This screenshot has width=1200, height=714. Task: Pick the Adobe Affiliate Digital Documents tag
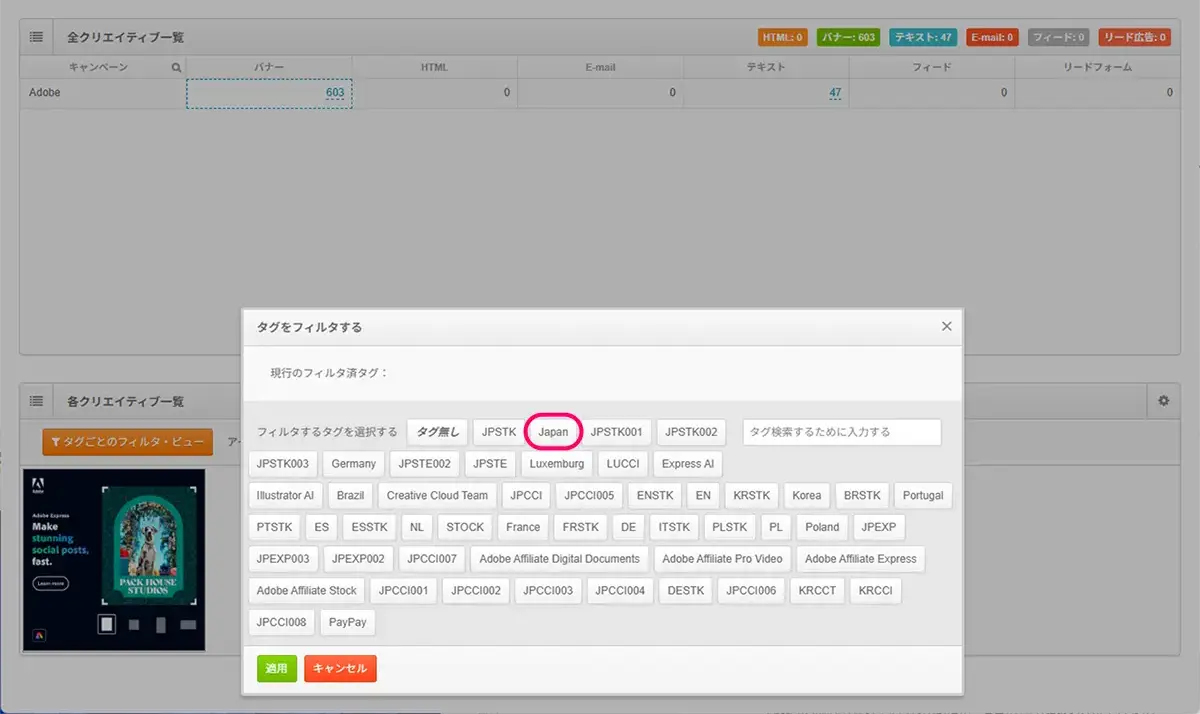[x=560, y=559]
